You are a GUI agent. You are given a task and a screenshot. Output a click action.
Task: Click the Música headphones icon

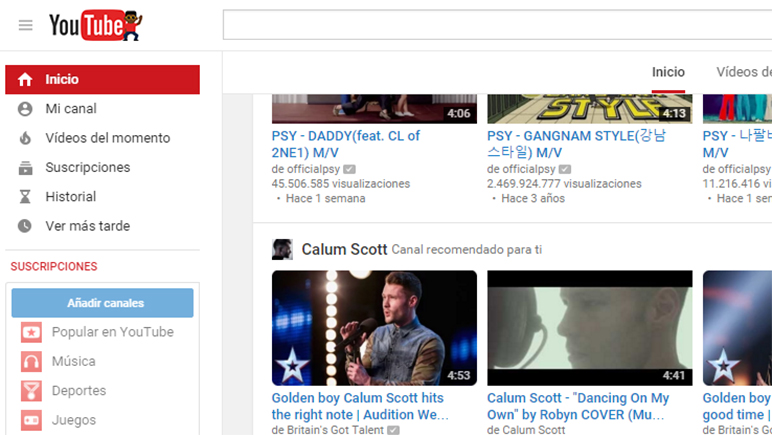31,362
